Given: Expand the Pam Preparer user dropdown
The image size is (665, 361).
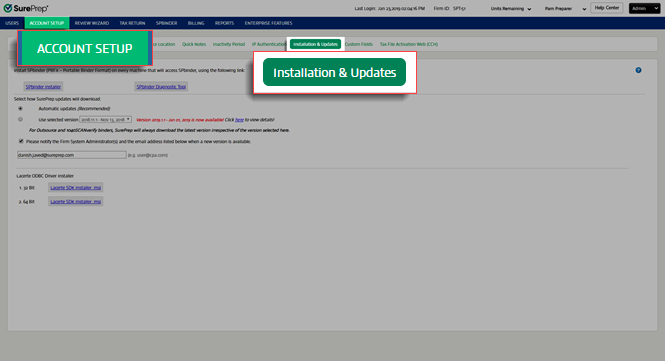Looking at the screenshot, I should (565, 8).
